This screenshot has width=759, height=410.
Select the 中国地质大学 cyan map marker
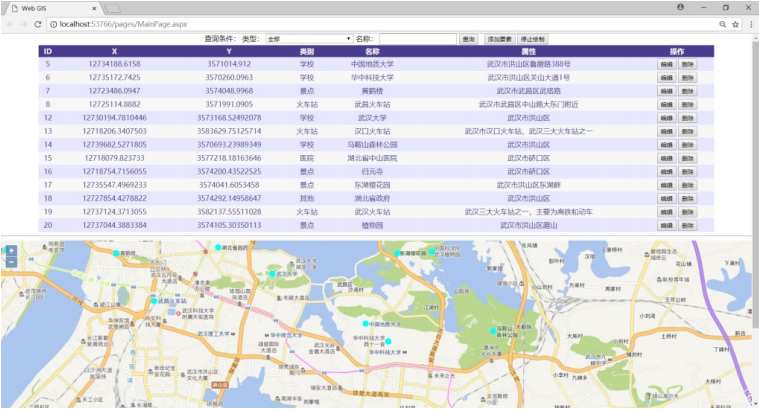click(x=365, y=323)
